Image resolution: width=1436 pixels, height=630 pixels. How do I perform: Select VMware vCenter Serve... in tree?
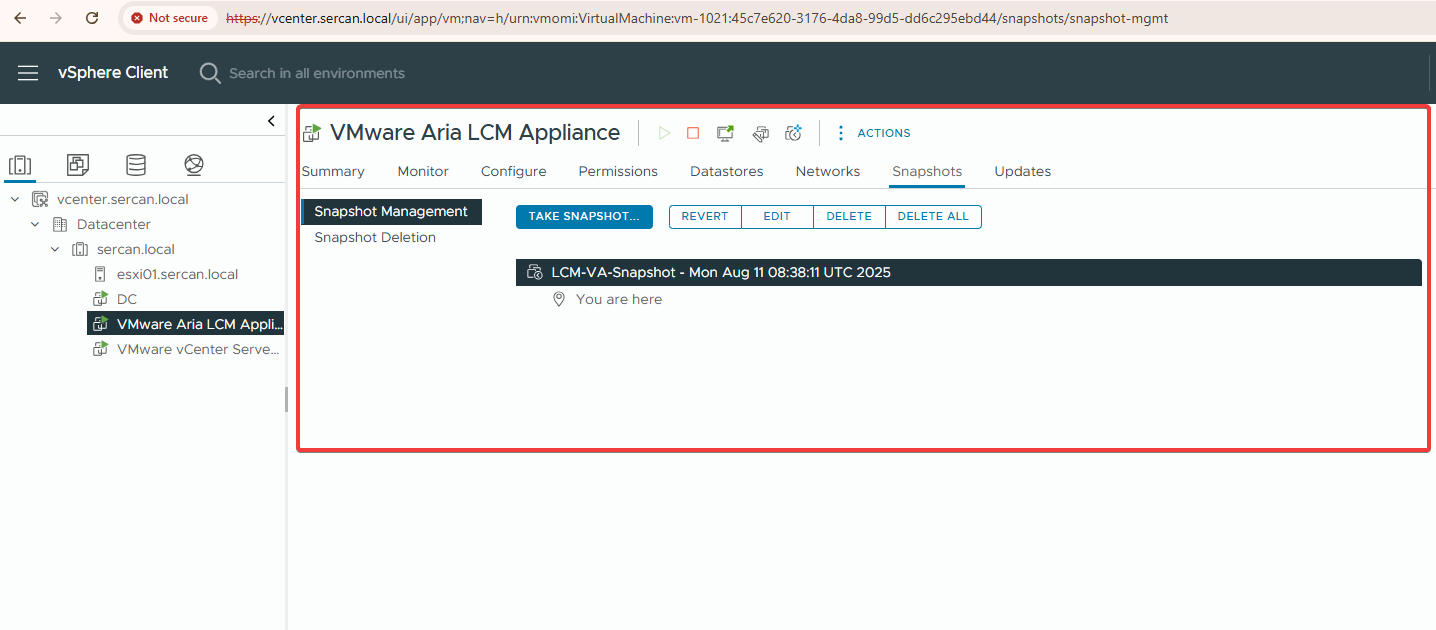[x=198, y=349]
